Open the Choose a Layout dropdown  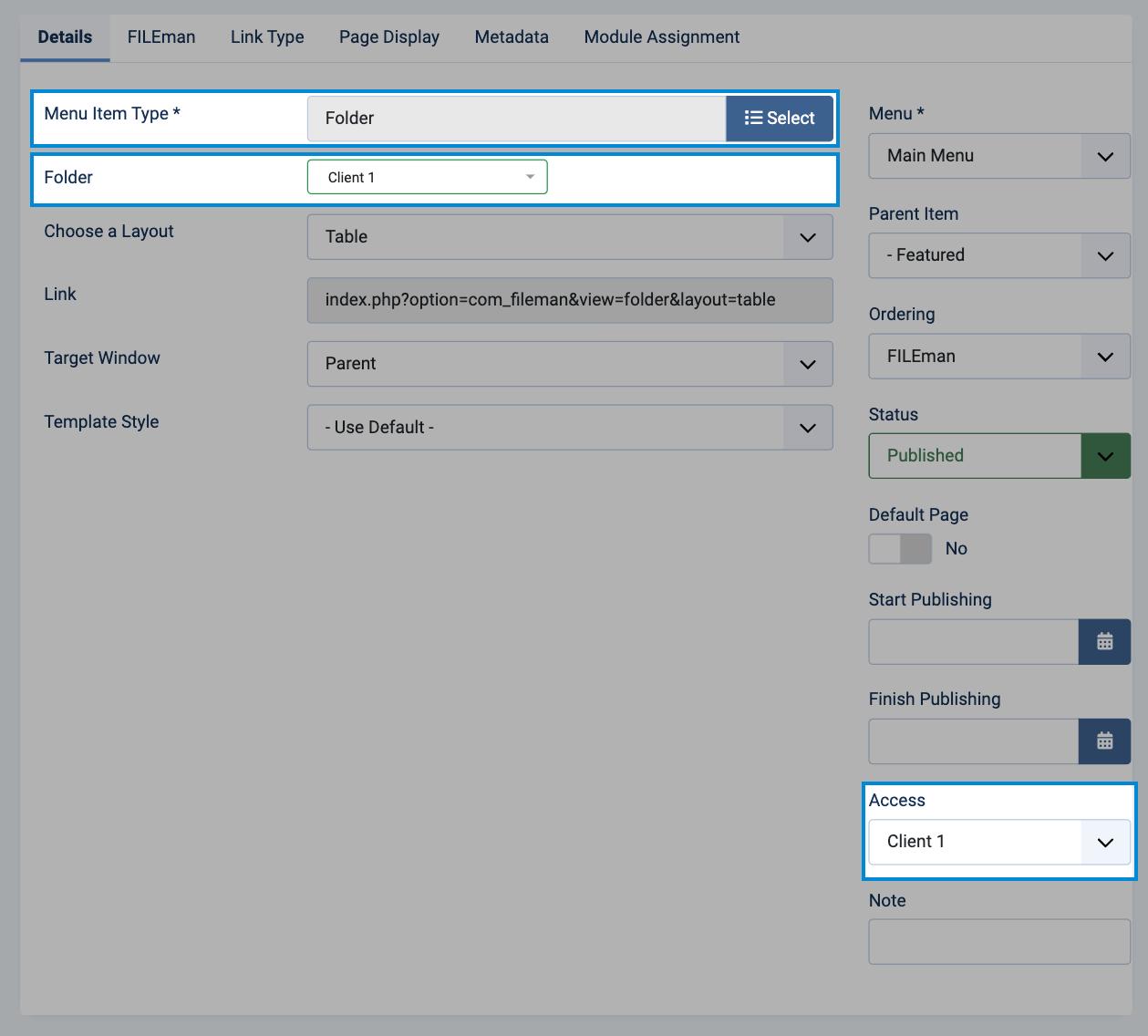569,237
